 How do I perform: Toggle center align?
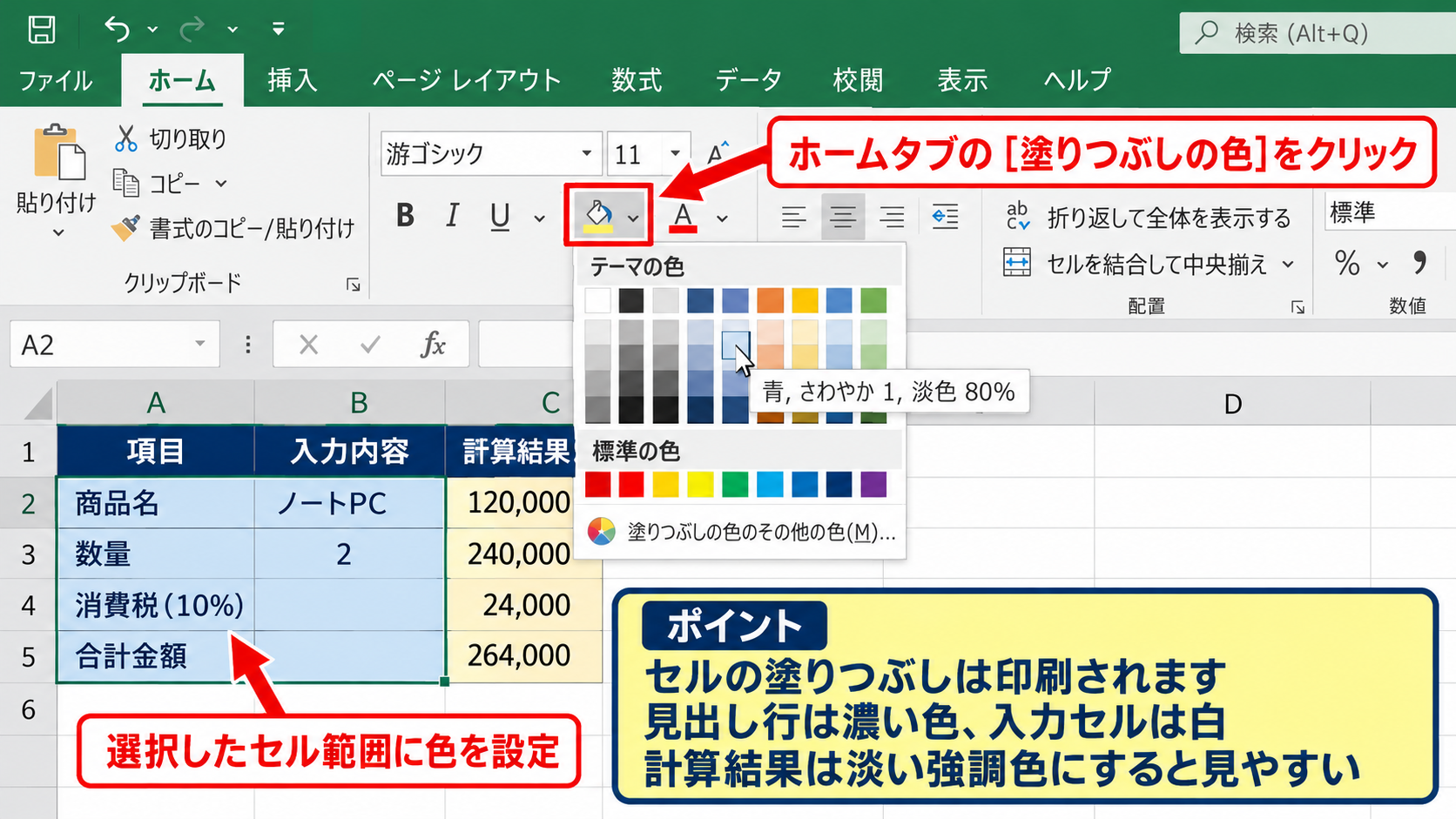coord(842,217)
